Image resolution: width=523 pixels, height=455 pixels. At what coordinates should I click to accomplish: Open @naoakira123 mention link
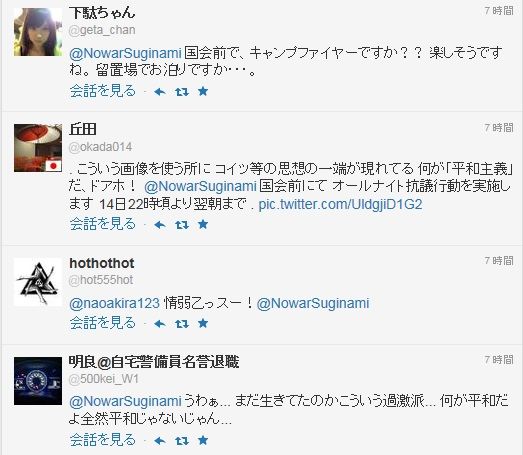114,303
